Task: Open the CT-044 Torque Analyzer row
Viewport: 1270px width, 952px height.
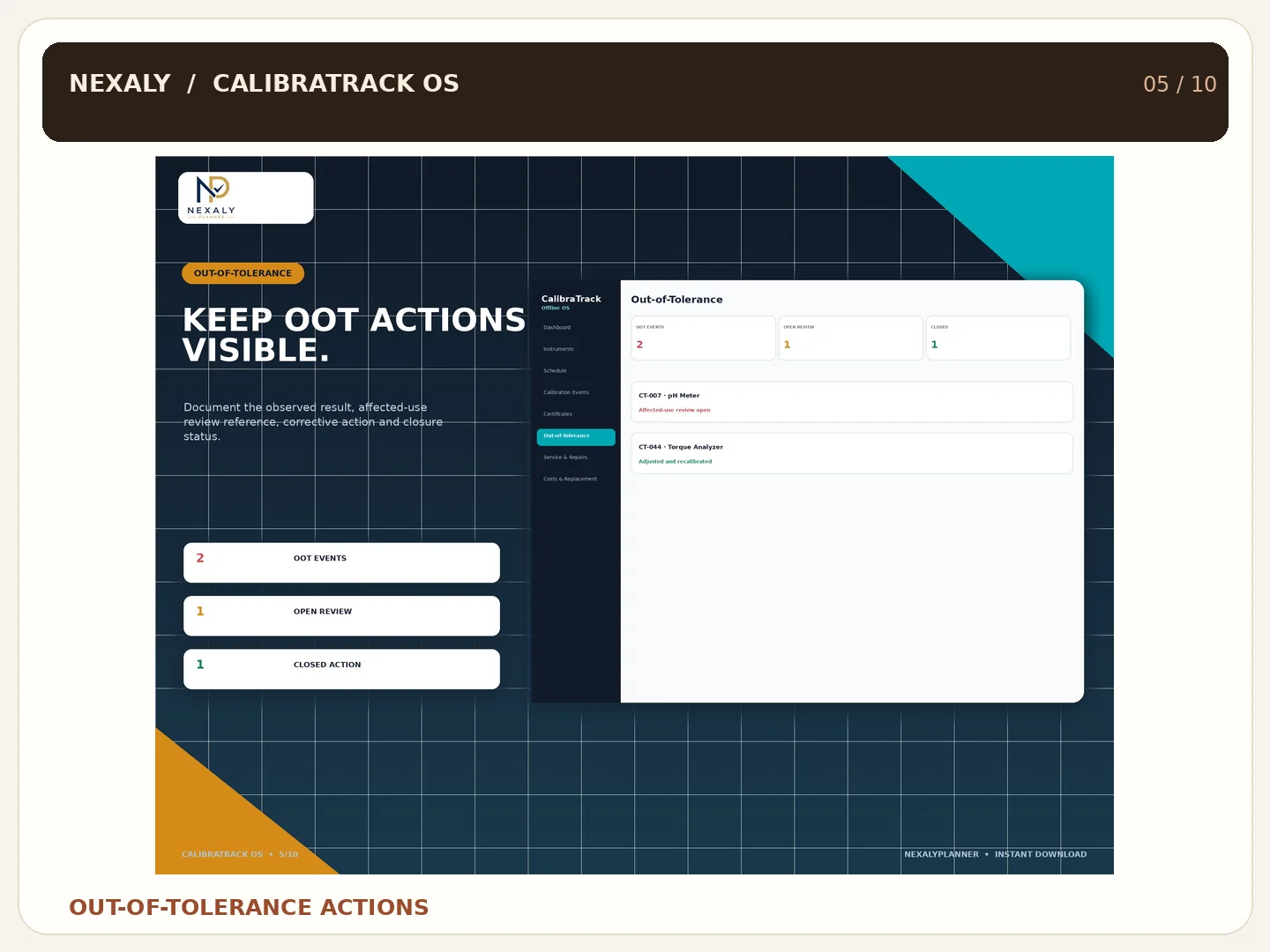Action: [x=852, y=453]
